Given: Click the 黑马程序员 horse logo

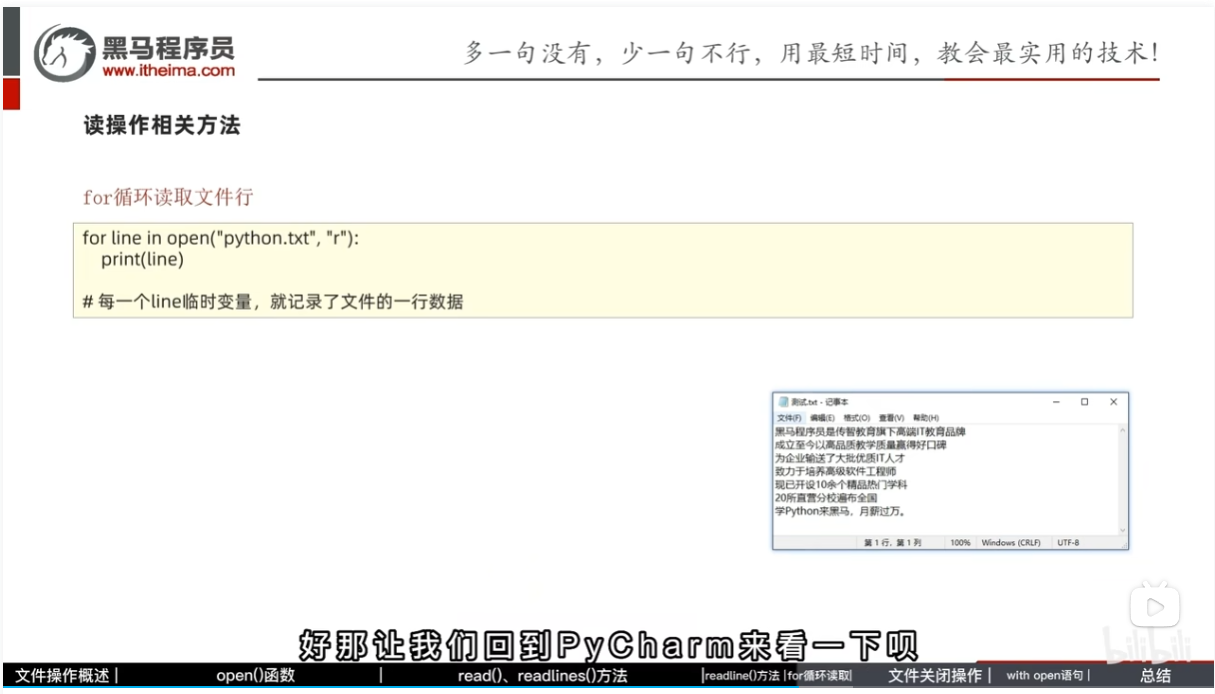Looking at the screenshot, I should pyautogui.click(x=64, y=54).
